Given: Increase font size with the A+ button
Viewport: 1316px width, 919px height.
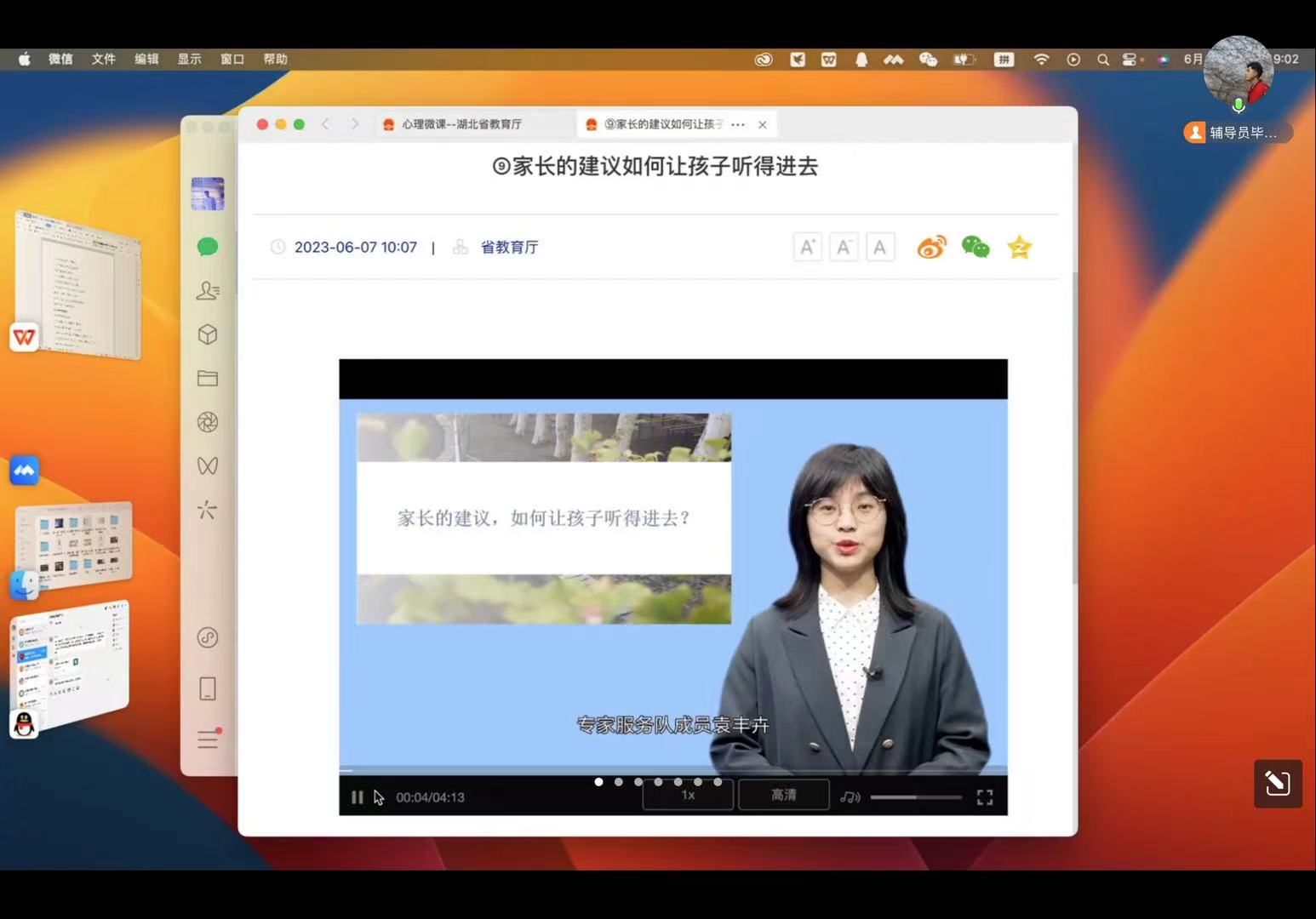Looking at the screenshot, I should tap(807, 248).
